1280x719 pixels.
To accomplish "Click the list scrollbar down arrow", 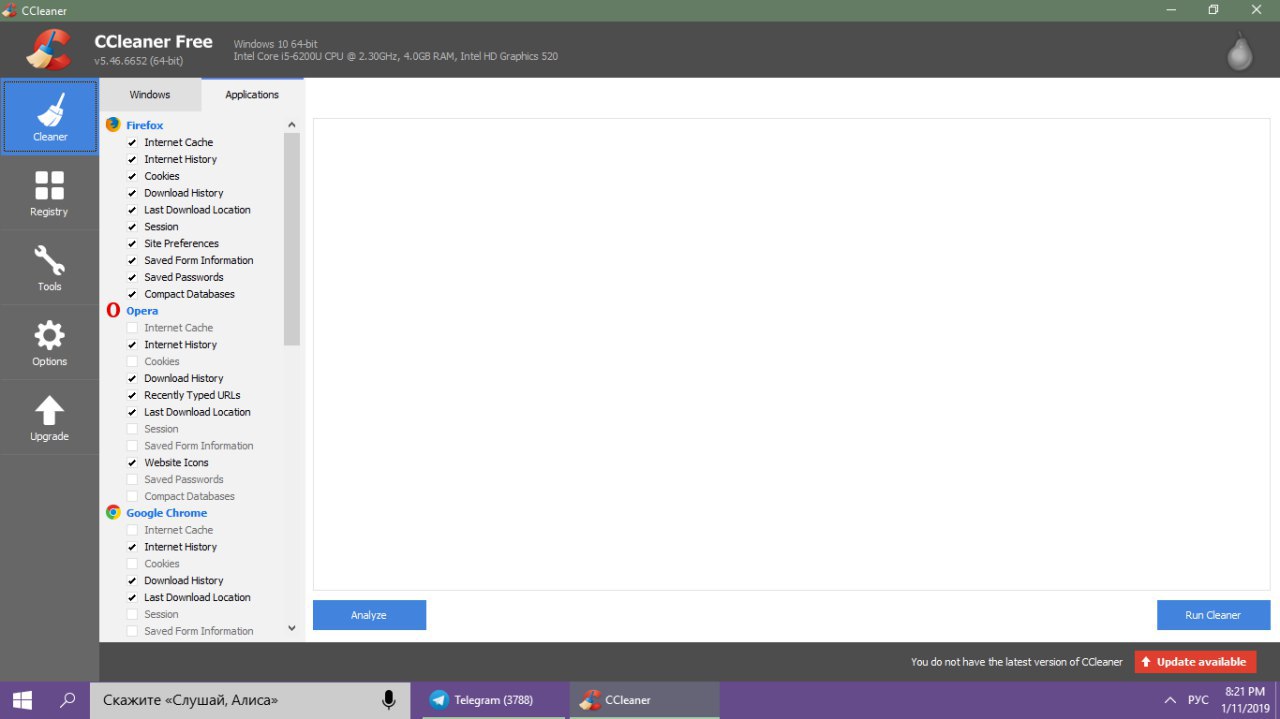I will click(292, 629).
